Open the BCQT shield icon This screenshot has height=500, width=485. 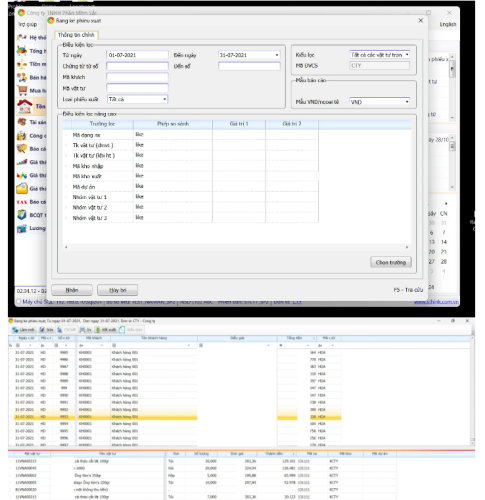(22, 215)
